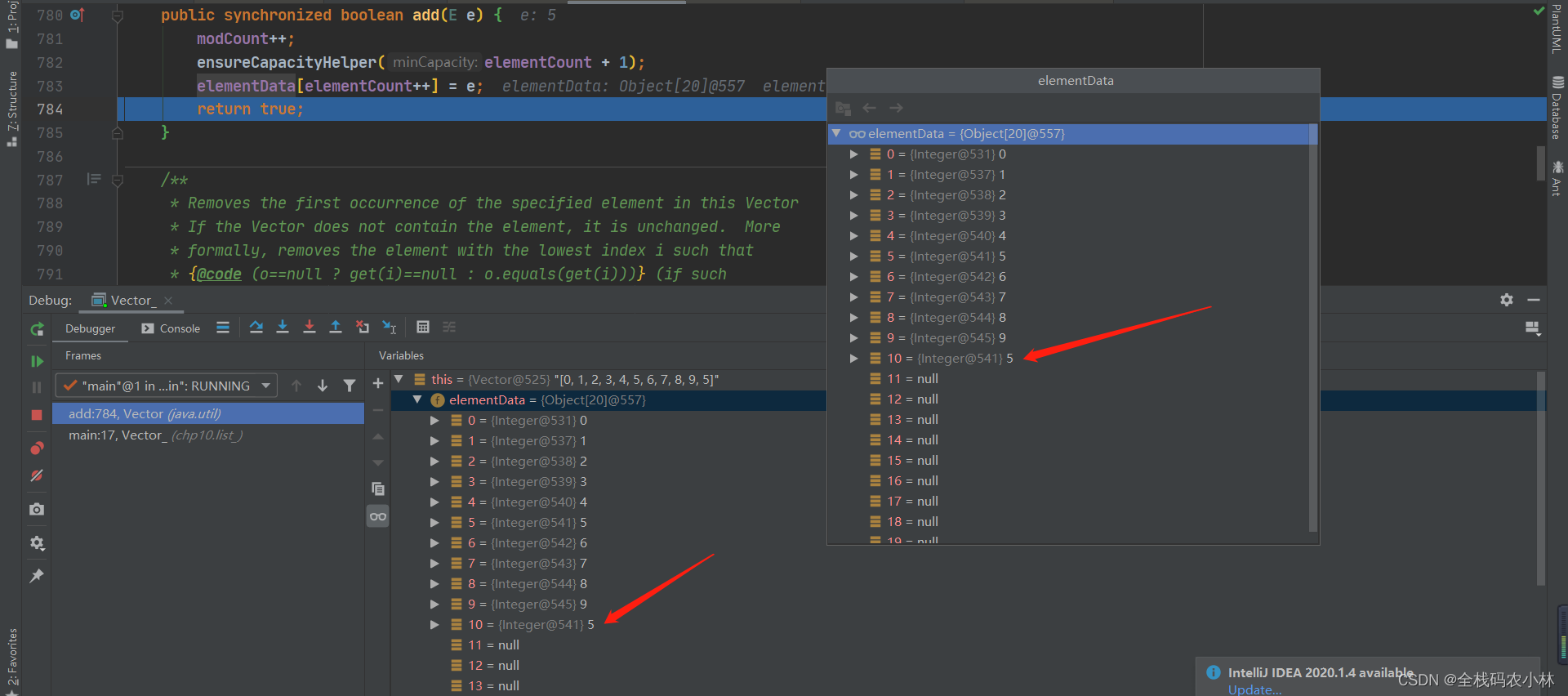Switch to the Console tab
The height and width of the screenshot is (696, 1568).
pos(171,328)
